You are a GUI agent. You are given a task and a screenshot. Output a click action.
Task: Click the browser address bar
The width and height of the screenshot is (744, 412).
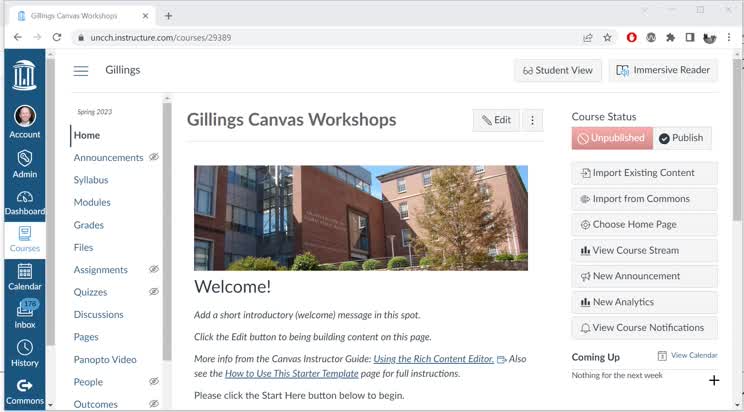(327, 37)
